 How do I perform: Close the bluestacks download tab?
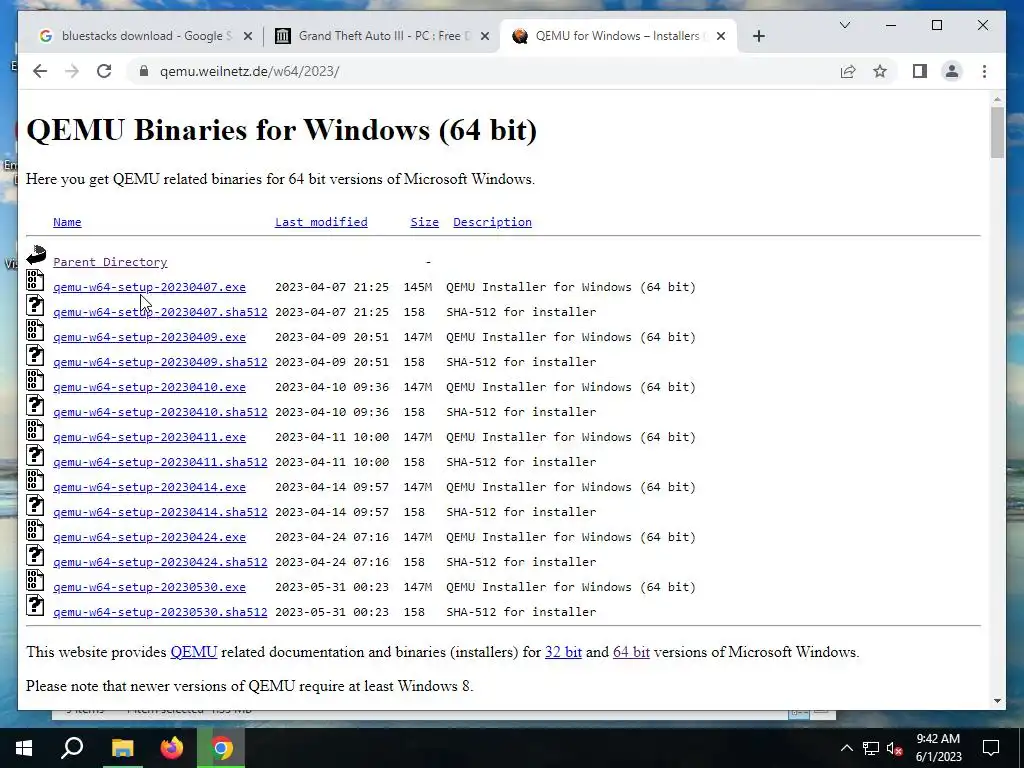248,36
